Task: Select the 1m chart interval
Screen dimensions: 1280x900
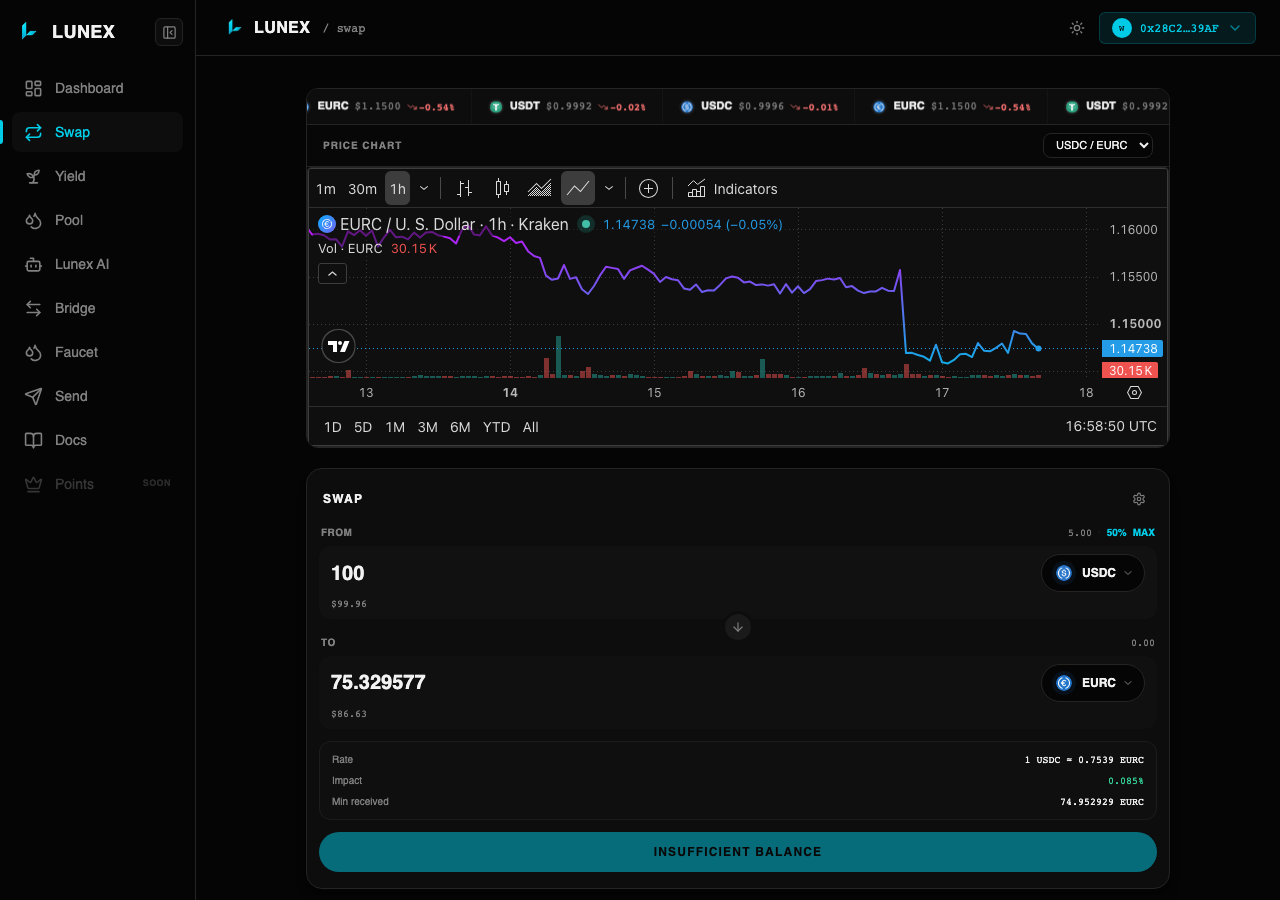Action: pos(326,189)
